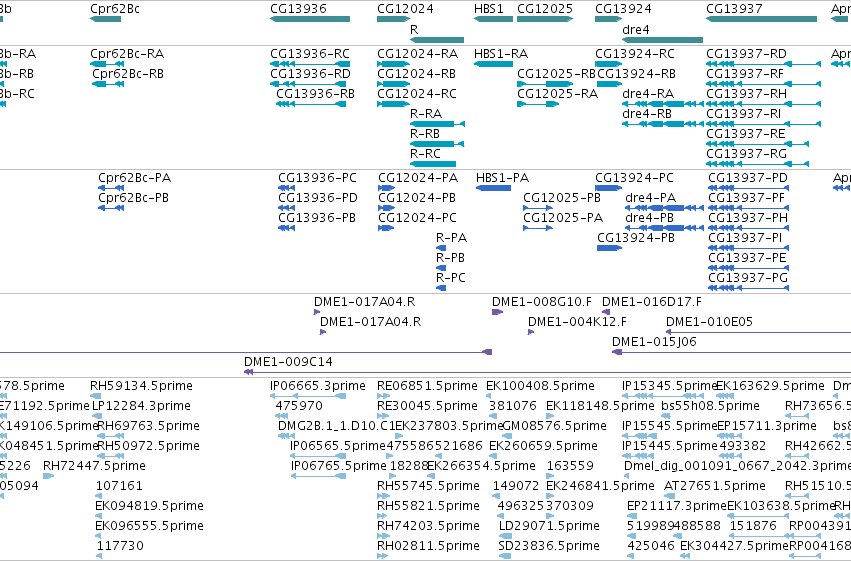Select the HBS1 gene arrow

point(493,19)
